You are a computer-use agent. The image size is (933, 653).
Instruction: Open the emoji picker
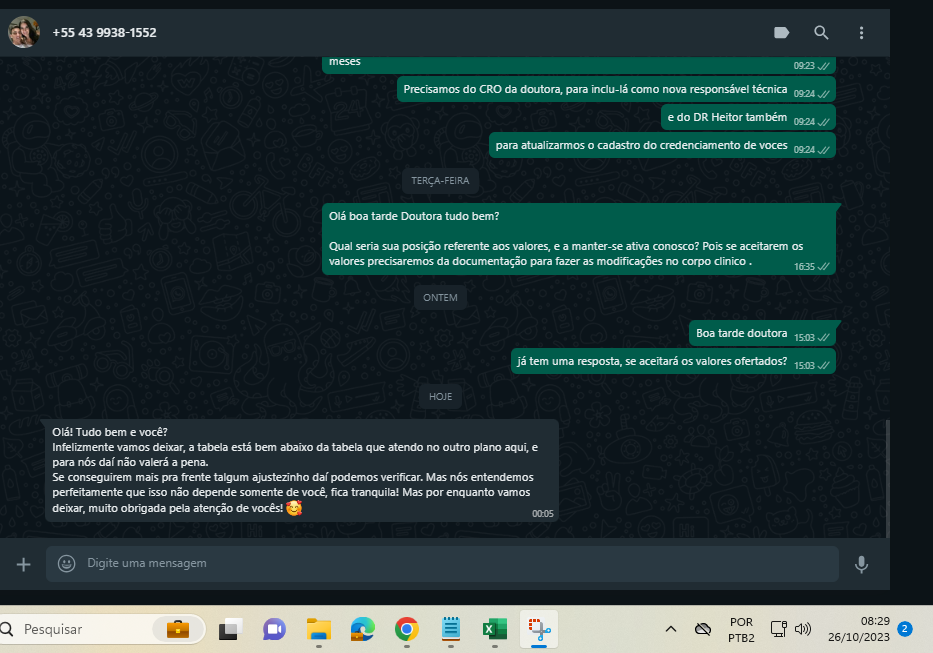(66, 563)
